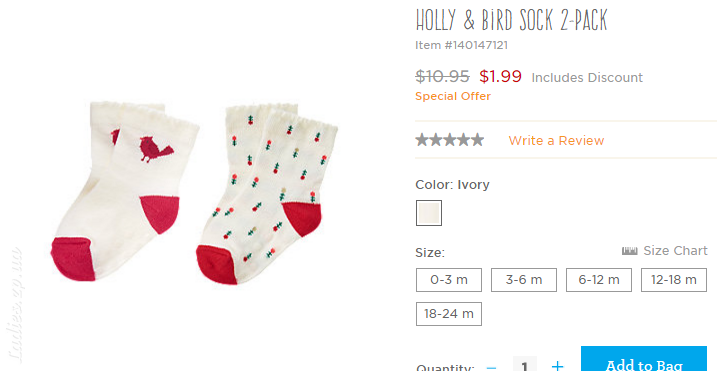
Task: Choose size 6-12 m
Action: pos(599,280)
